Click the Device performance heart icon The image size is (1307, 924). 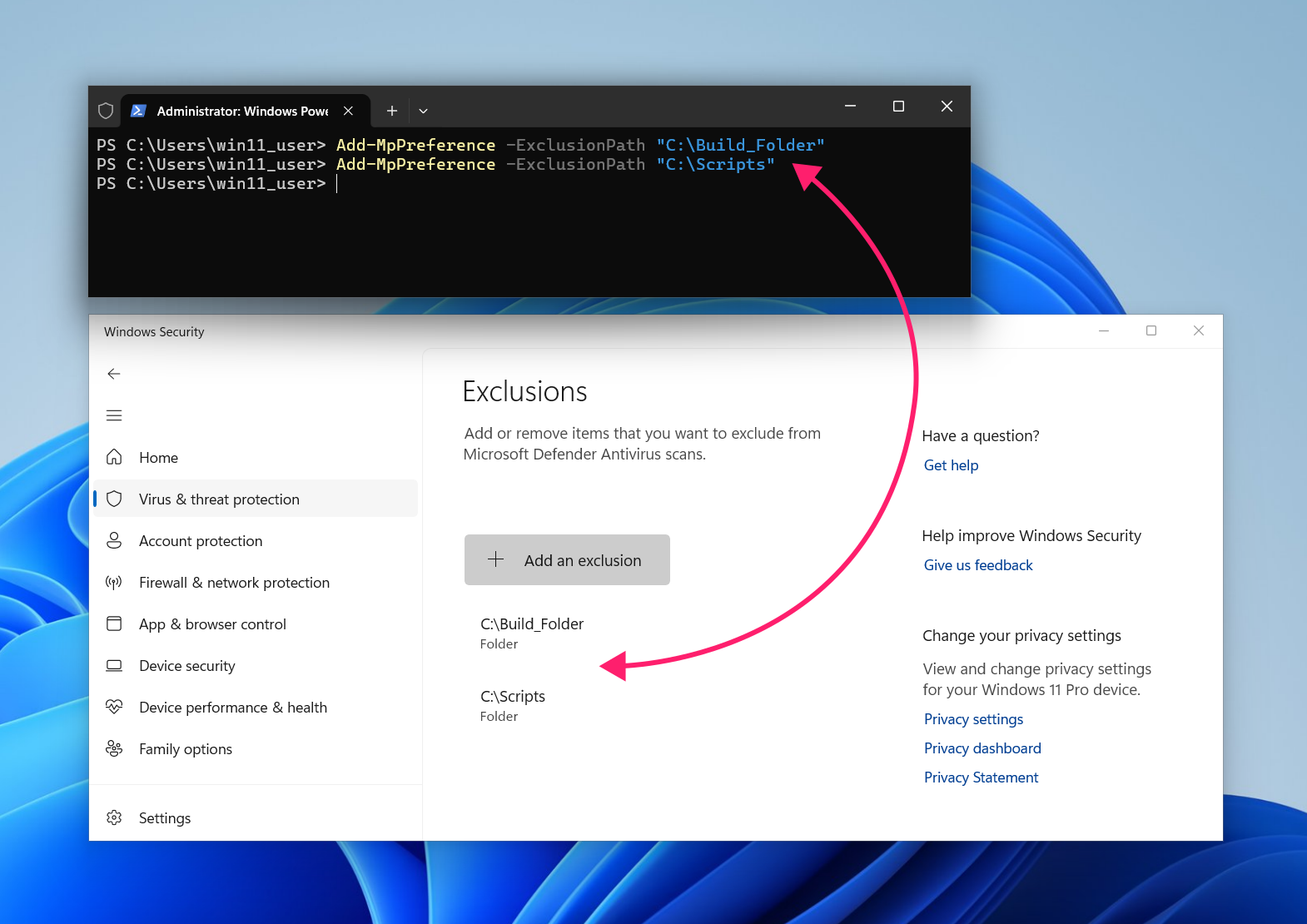coord(114,707)
